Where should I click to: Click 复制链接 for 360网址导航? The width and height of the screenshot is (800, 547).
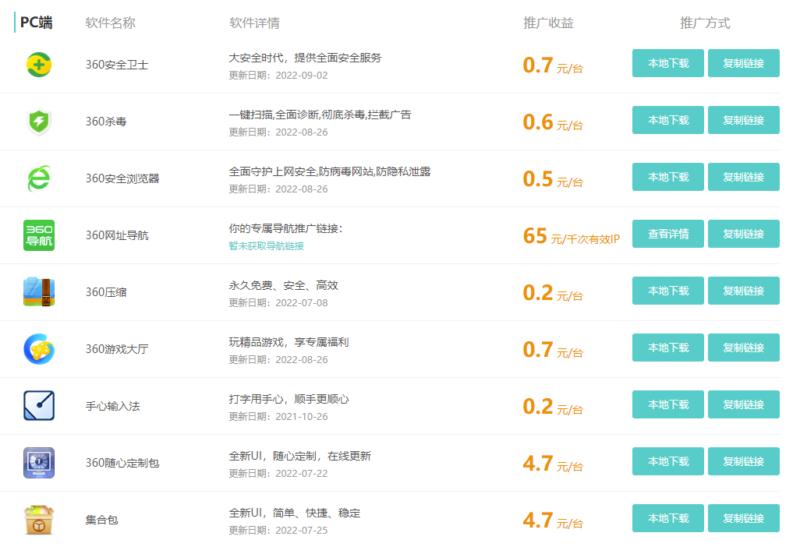tap(743, 234)
